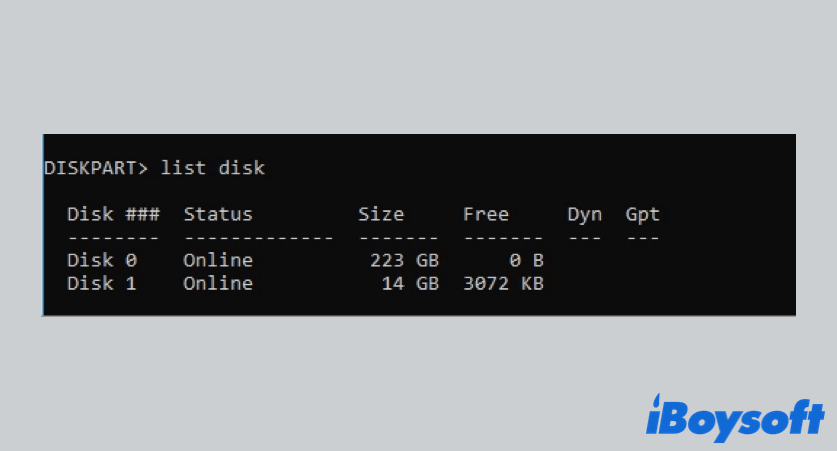
Task: Click the DISKPART> prompt text
Action: [x=96, y=168]
